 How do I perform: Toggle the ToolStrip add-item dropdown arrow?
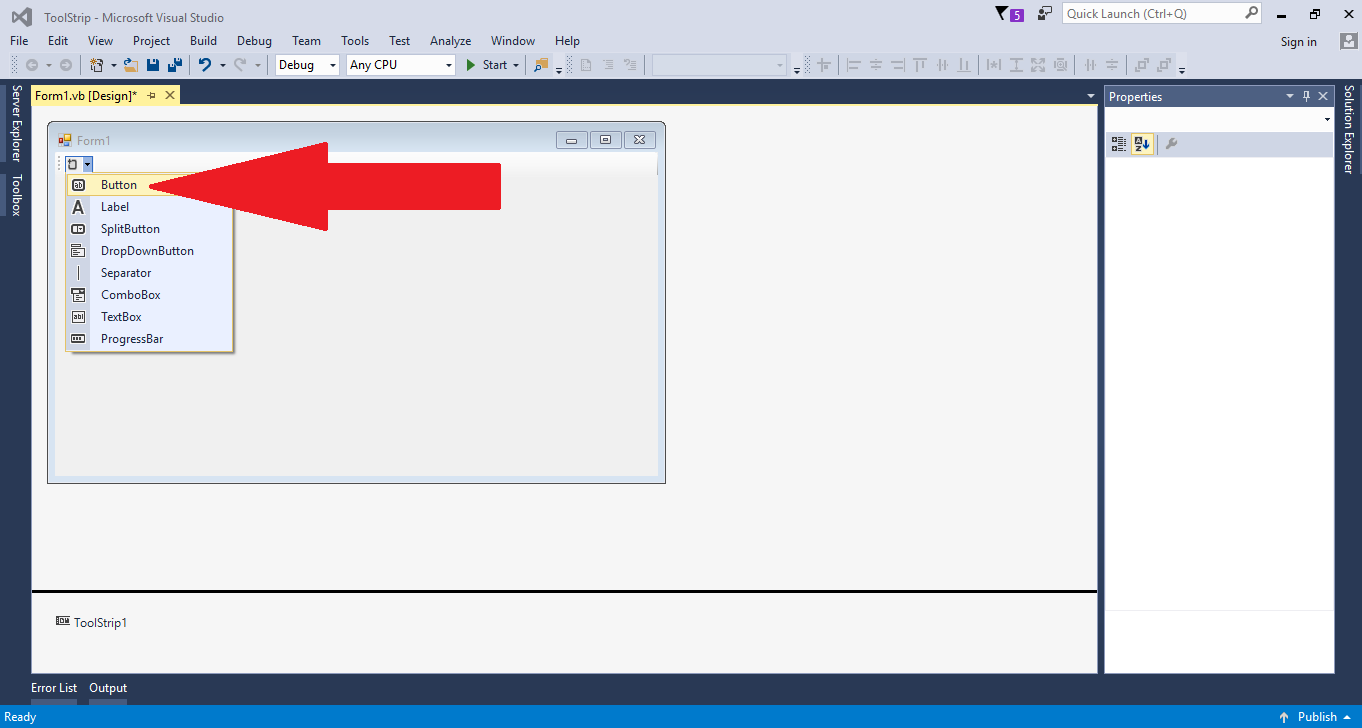point(88,164)
